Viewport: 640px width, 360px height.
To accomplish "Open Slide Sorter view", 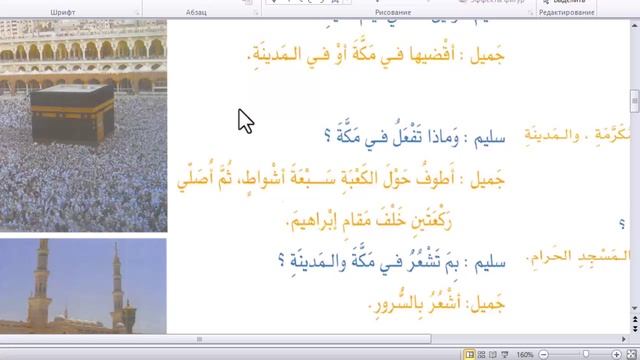I will (482, 355).
